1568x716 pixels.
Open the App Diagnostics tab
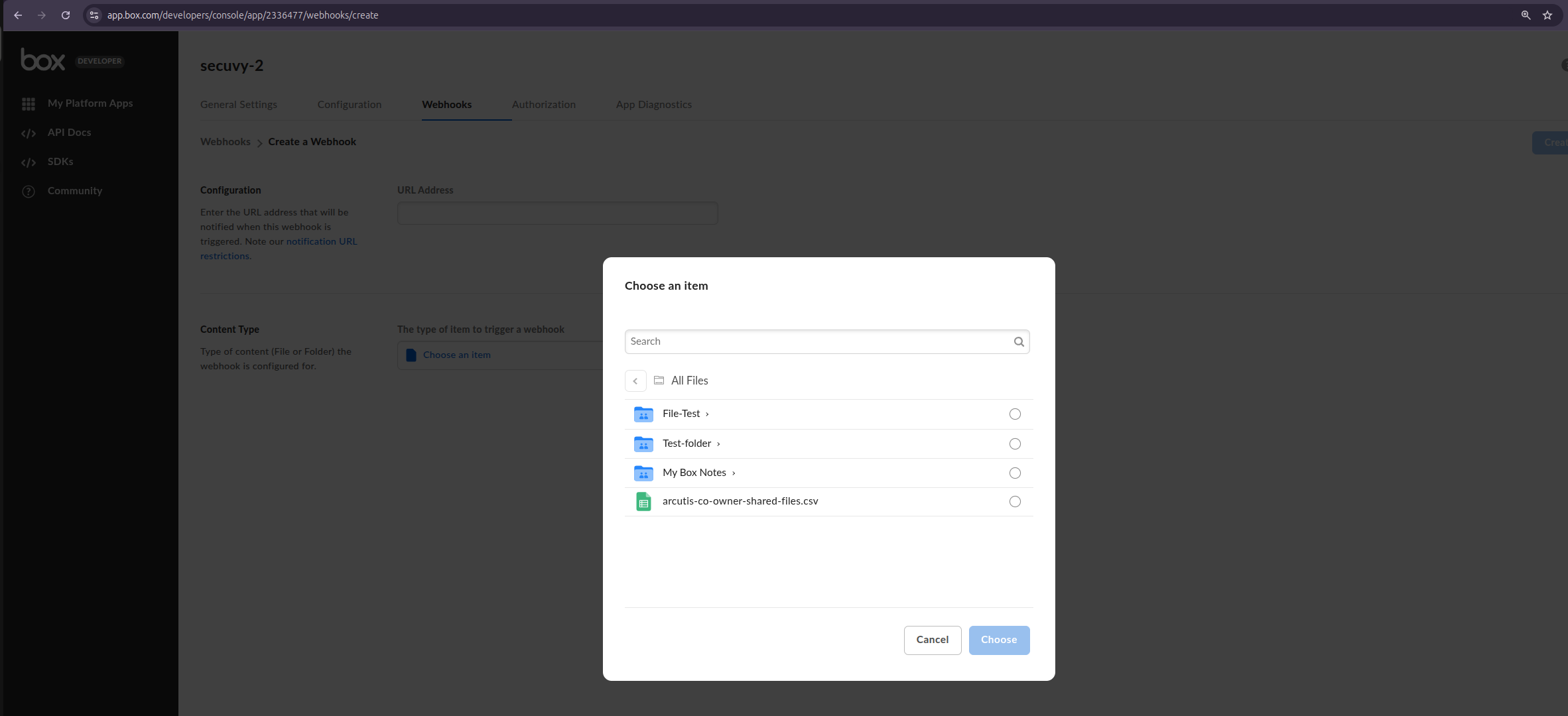654,105
